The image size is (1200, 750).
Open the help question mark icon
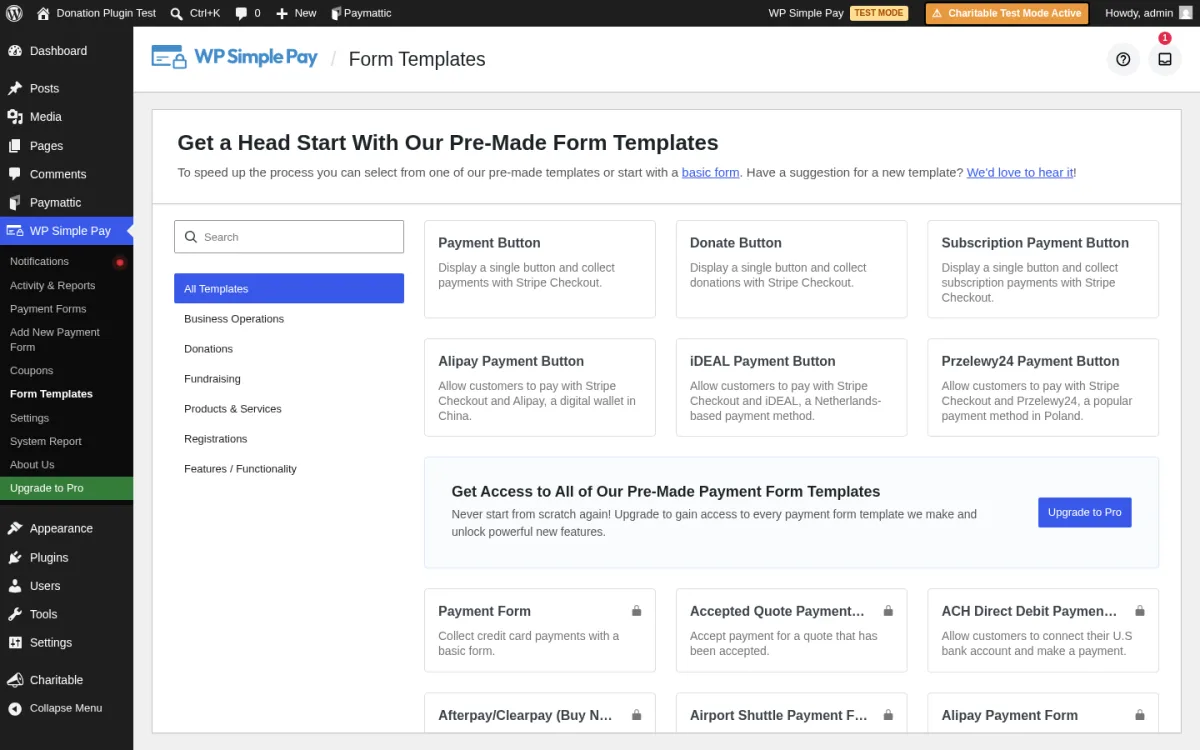pos(1123,59)
